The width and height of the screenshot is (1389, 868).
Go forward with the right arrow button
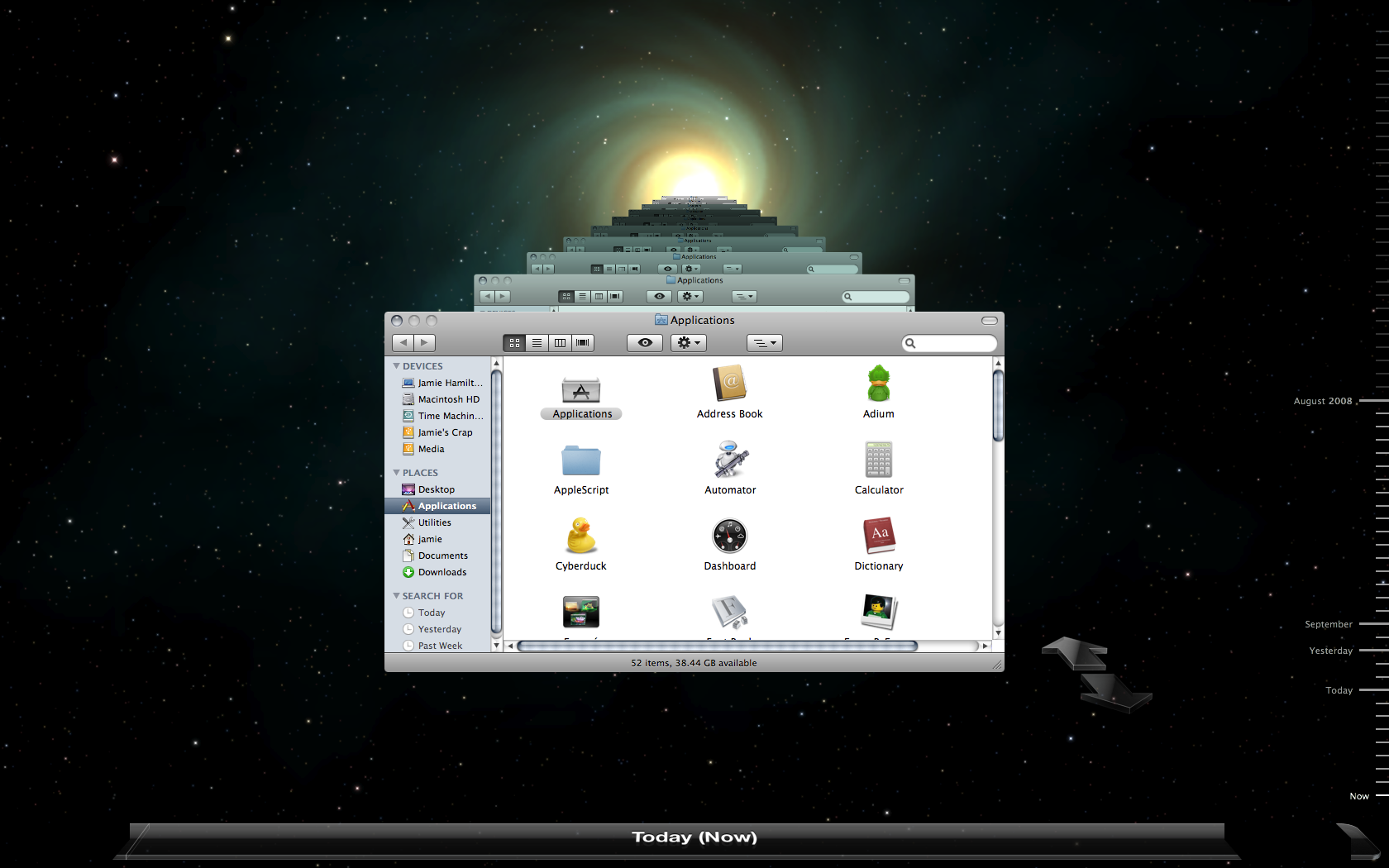[424, 343]
